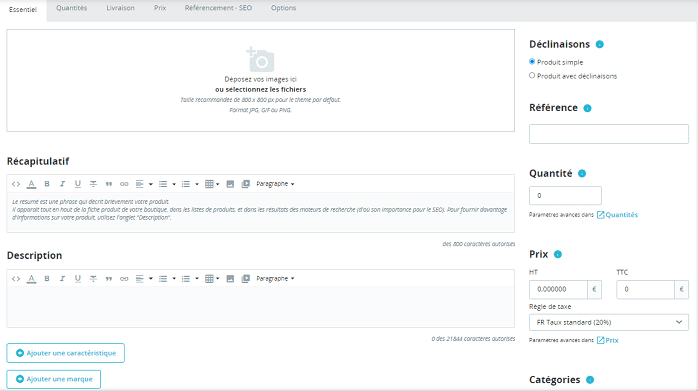Screen dimensions: 698x391
Task: Insert image in Récapitulatif editor
Action: [x=230, y=184]
